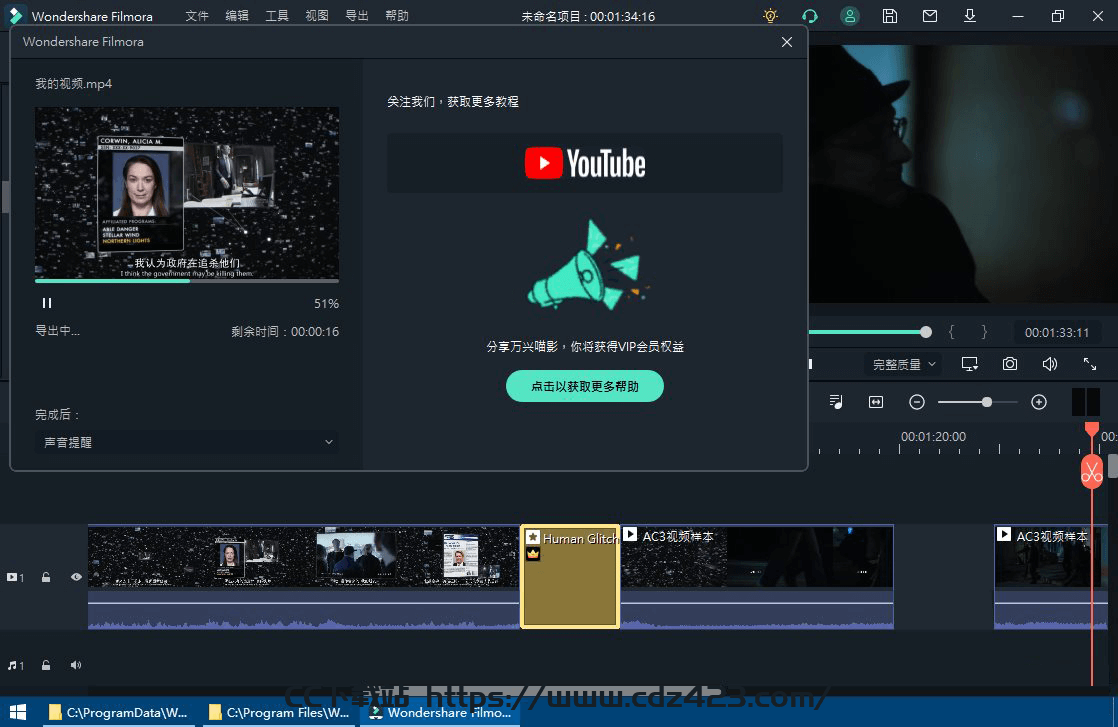
Task: Switch to C:\Program Files taskbar window
Action: [280, 712]
